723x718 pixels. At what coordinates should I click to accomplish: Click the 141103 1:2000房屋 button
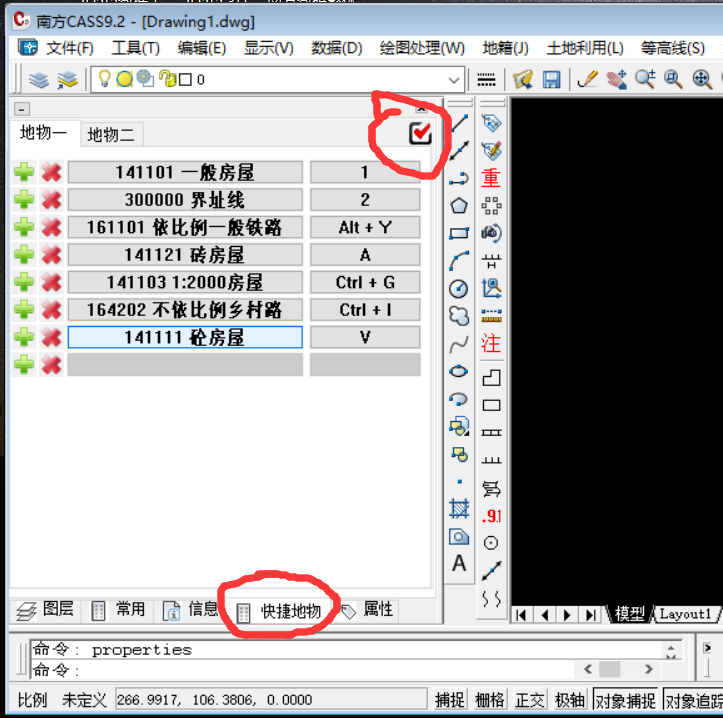[x=185, y=282]
